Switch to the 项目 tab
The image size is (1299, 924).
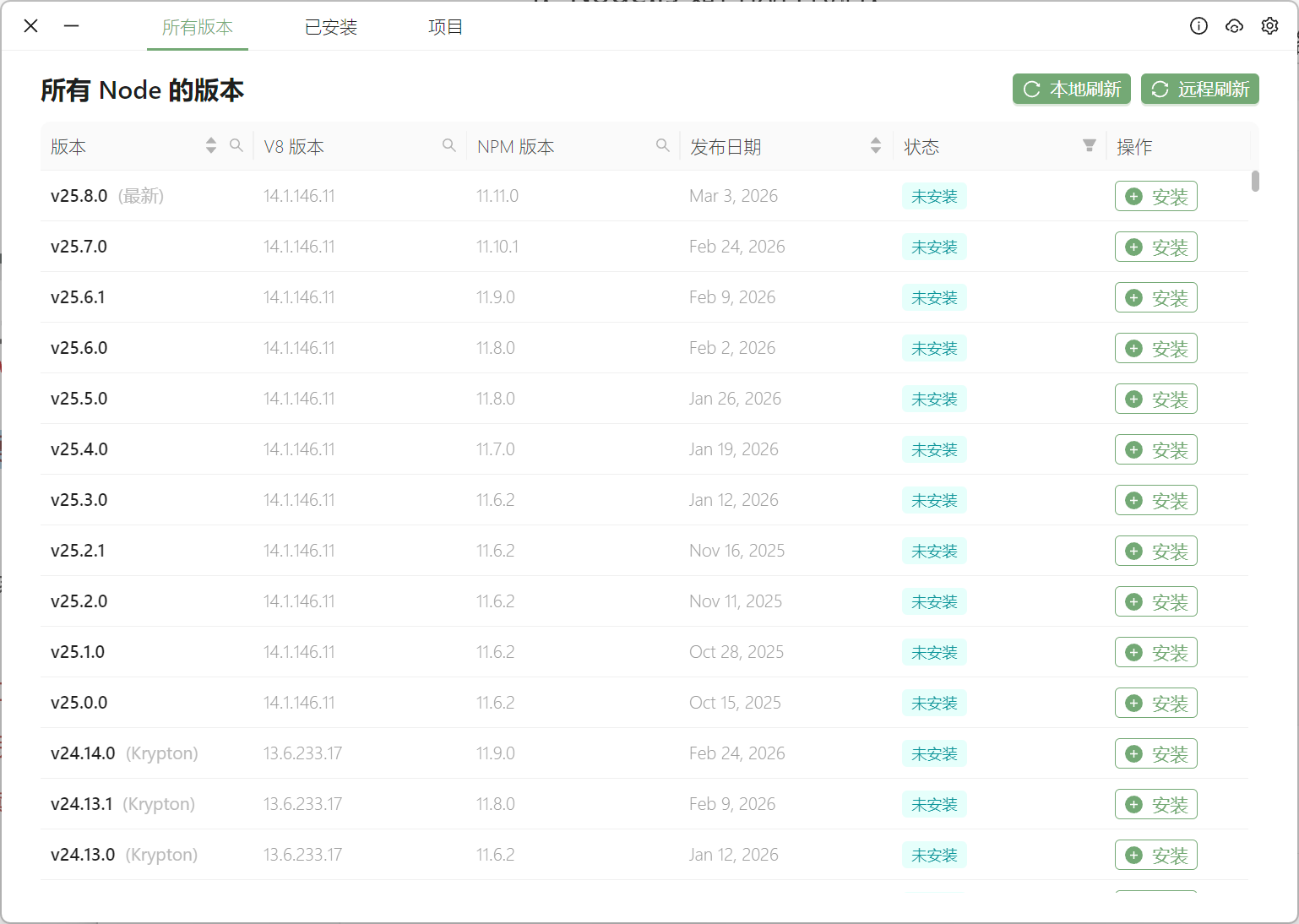click(x=445, y=27)
